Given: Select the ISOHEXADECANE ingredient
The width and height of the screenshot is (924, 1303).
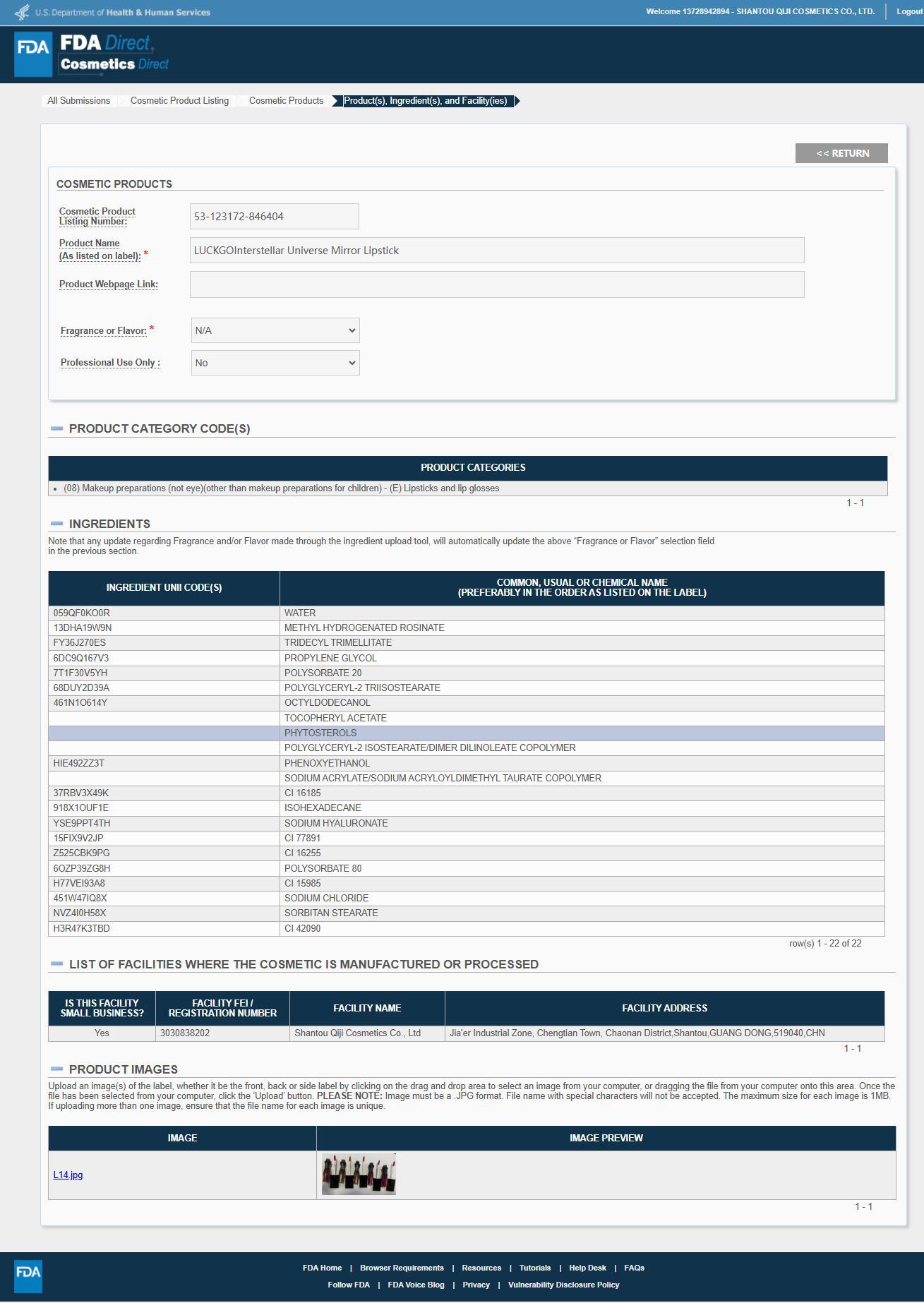Looking at the screenshot, I should tap(466, 807).
